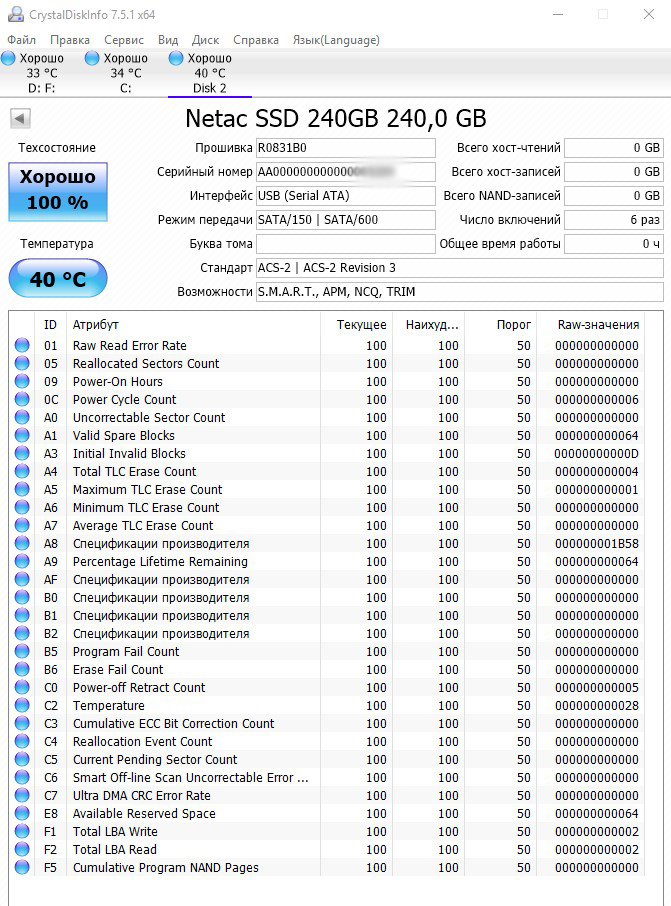671x906 pixels.
Task: Click status icon for Initial Invalid Blocks
Action: 22,454
